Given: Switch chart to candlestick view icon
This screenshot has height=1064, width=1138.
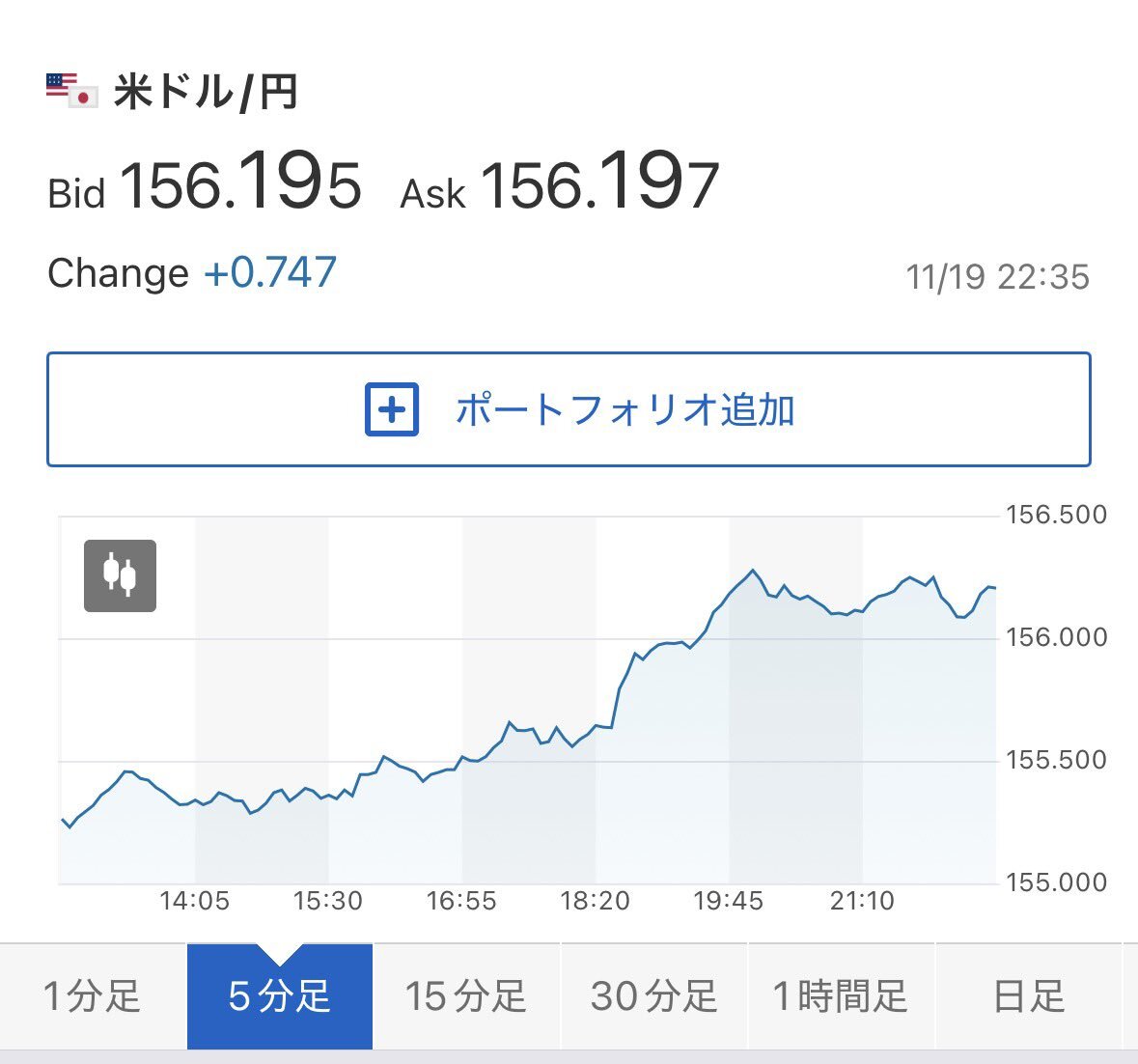Looking at the screenshot, I should (x=120, y=575).
